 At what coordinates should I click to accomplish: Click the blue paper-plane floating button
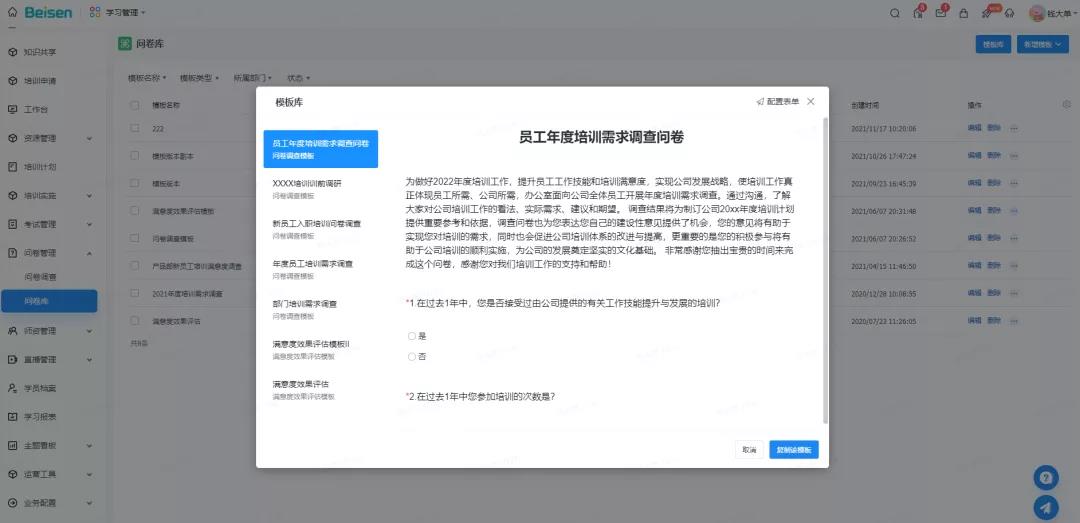click(x=1046, y=508)
